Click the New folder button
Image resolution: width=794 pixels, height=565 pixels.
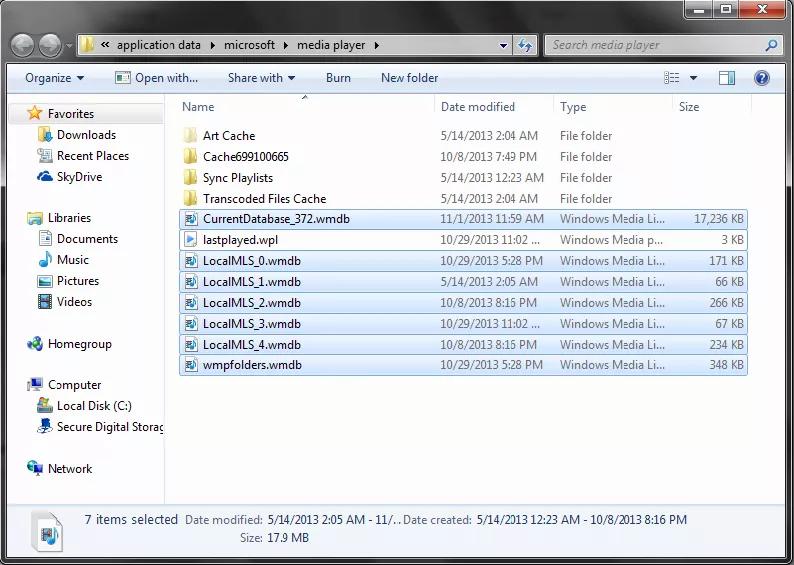[409, 78]
